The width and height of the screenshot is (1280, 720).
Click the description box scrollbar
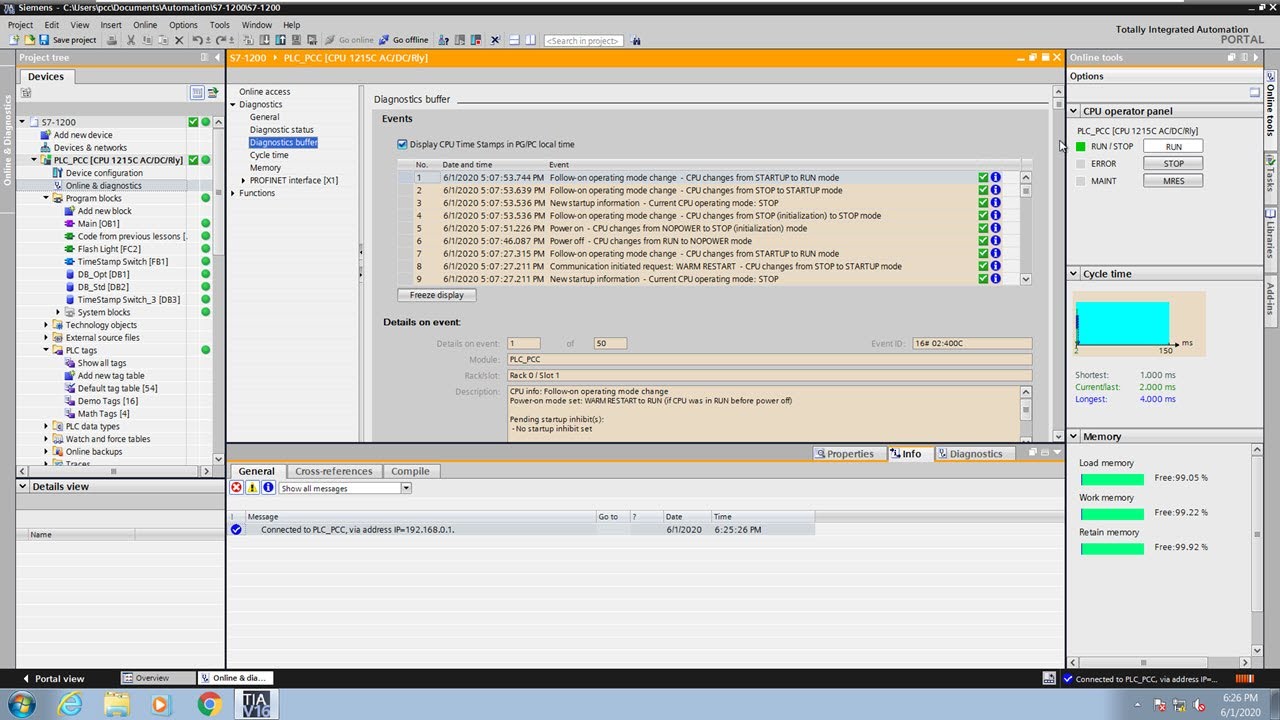(x=1026, y=412)
